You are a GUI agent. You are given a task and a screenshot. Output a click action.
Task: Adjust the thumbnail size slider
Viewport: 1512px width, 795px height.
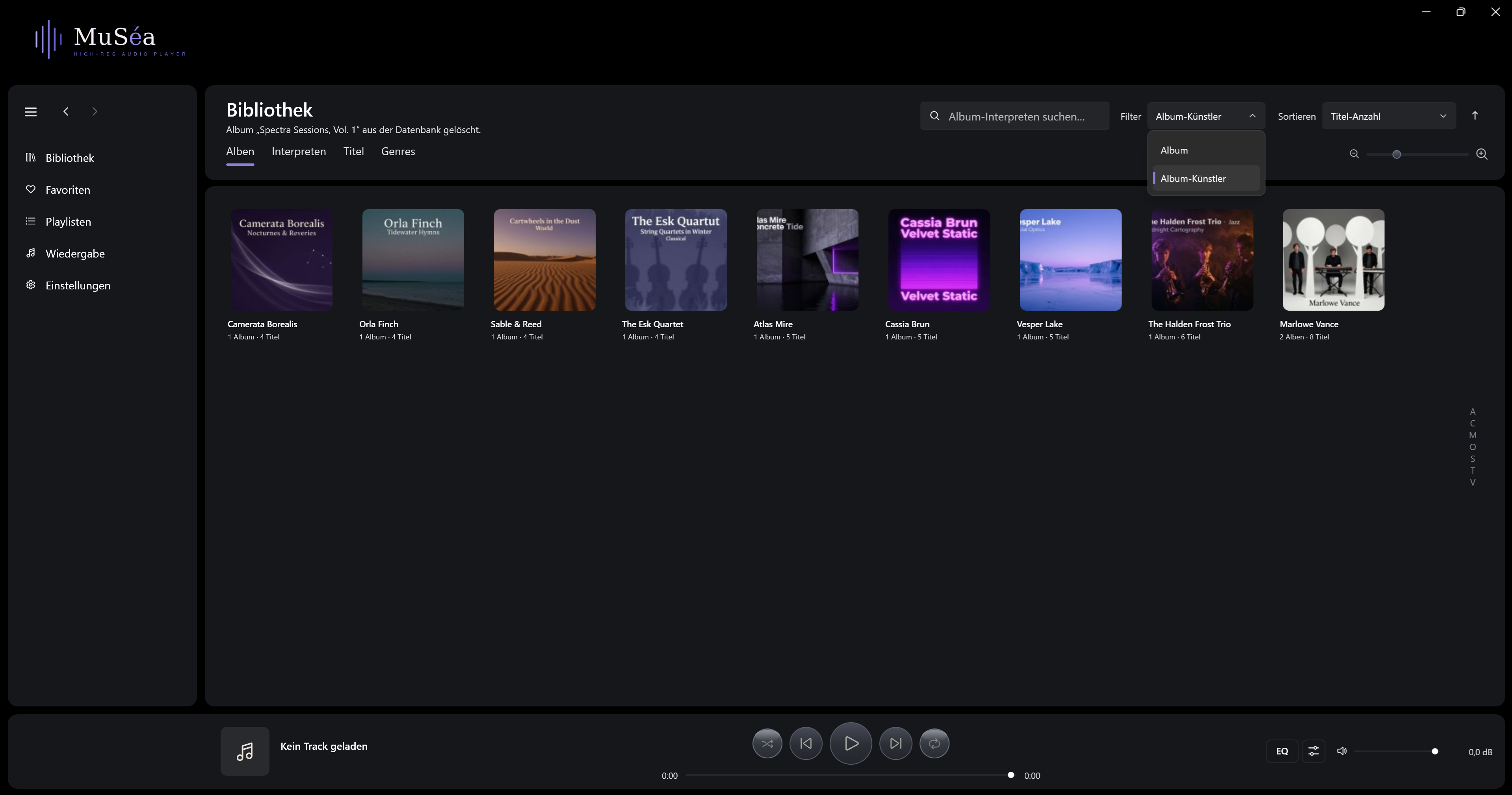1417,154
